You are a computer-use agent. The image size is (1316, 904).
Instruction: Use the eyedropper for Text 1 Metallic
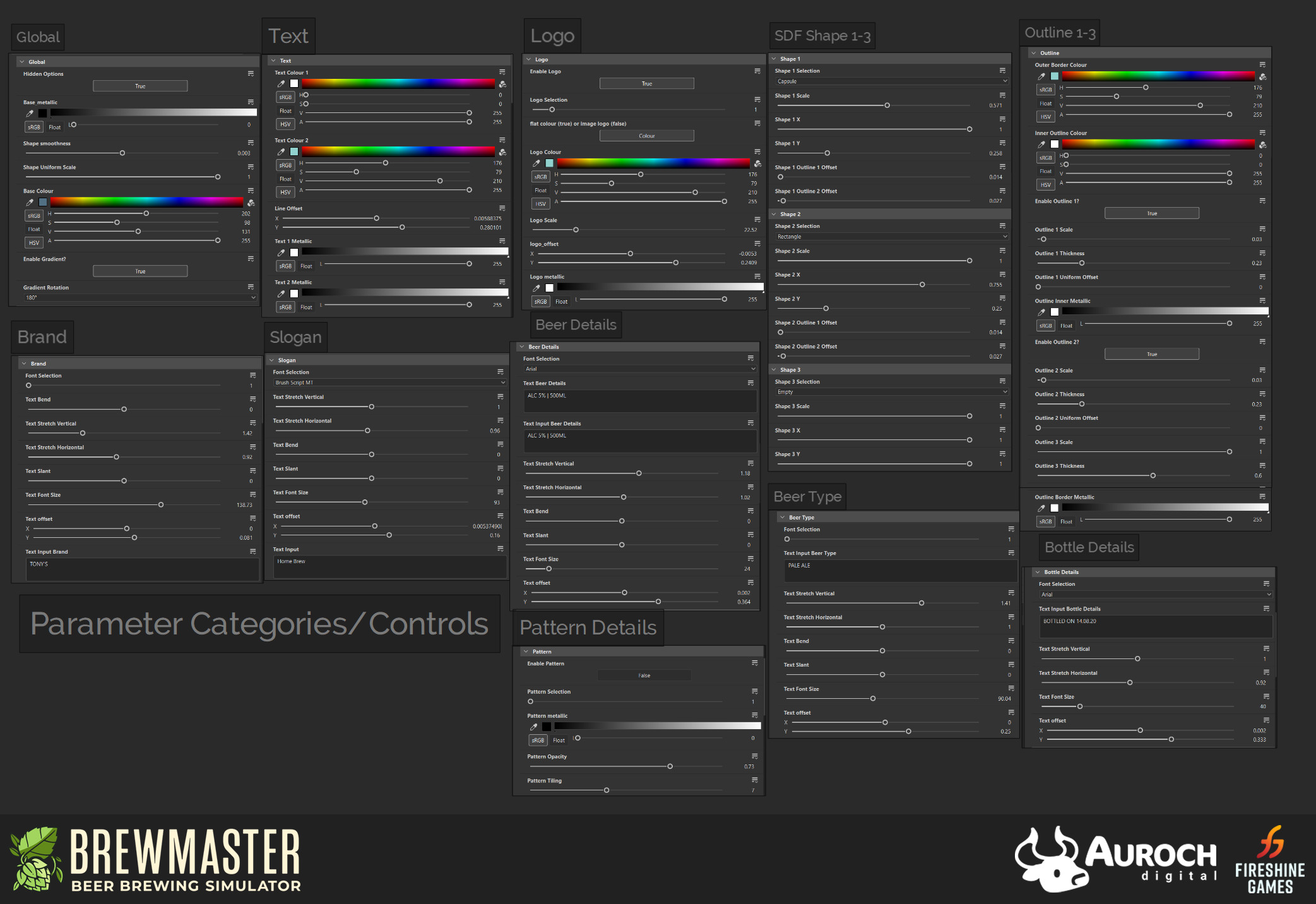click(281, 253)
